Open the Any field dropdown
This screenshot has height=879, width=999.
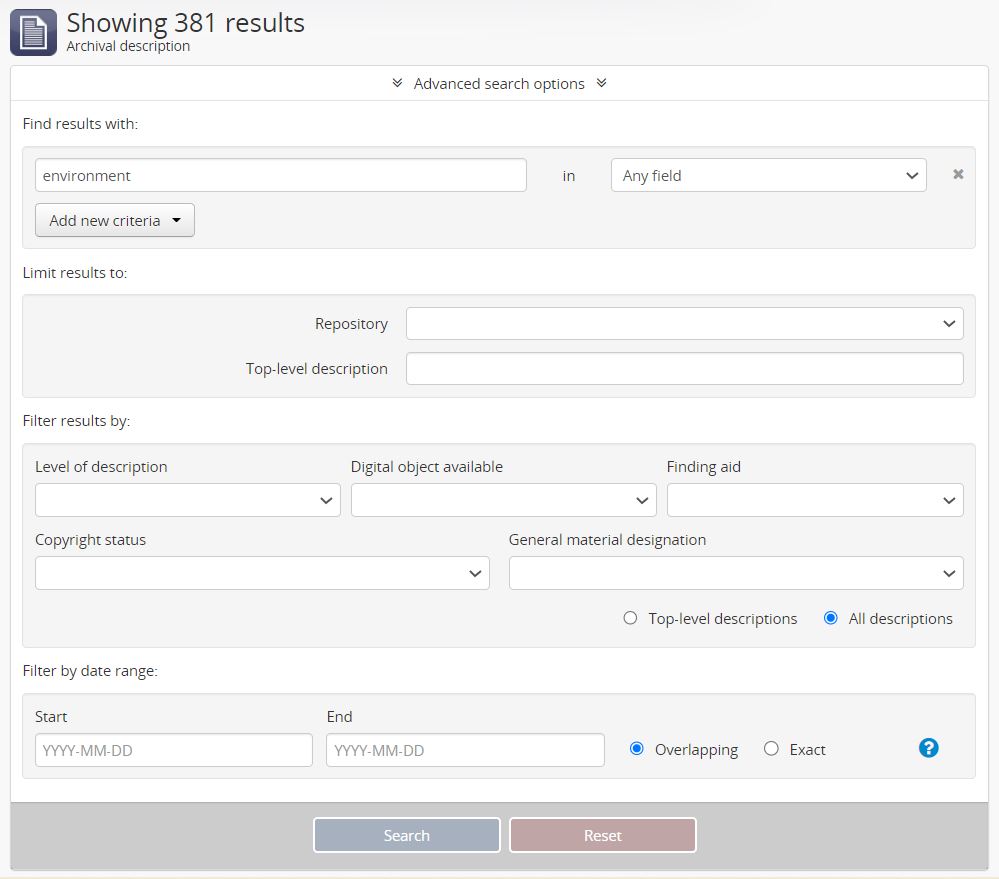coord(768,175)
